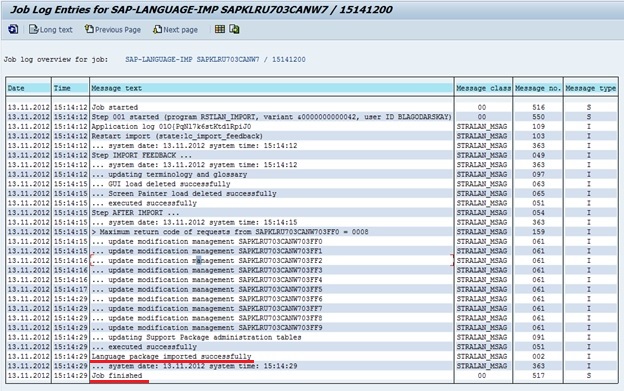This screenshot has width=624, height=391.
Task: Click the refresh icon in the toolbar
Action: [13, 29]
